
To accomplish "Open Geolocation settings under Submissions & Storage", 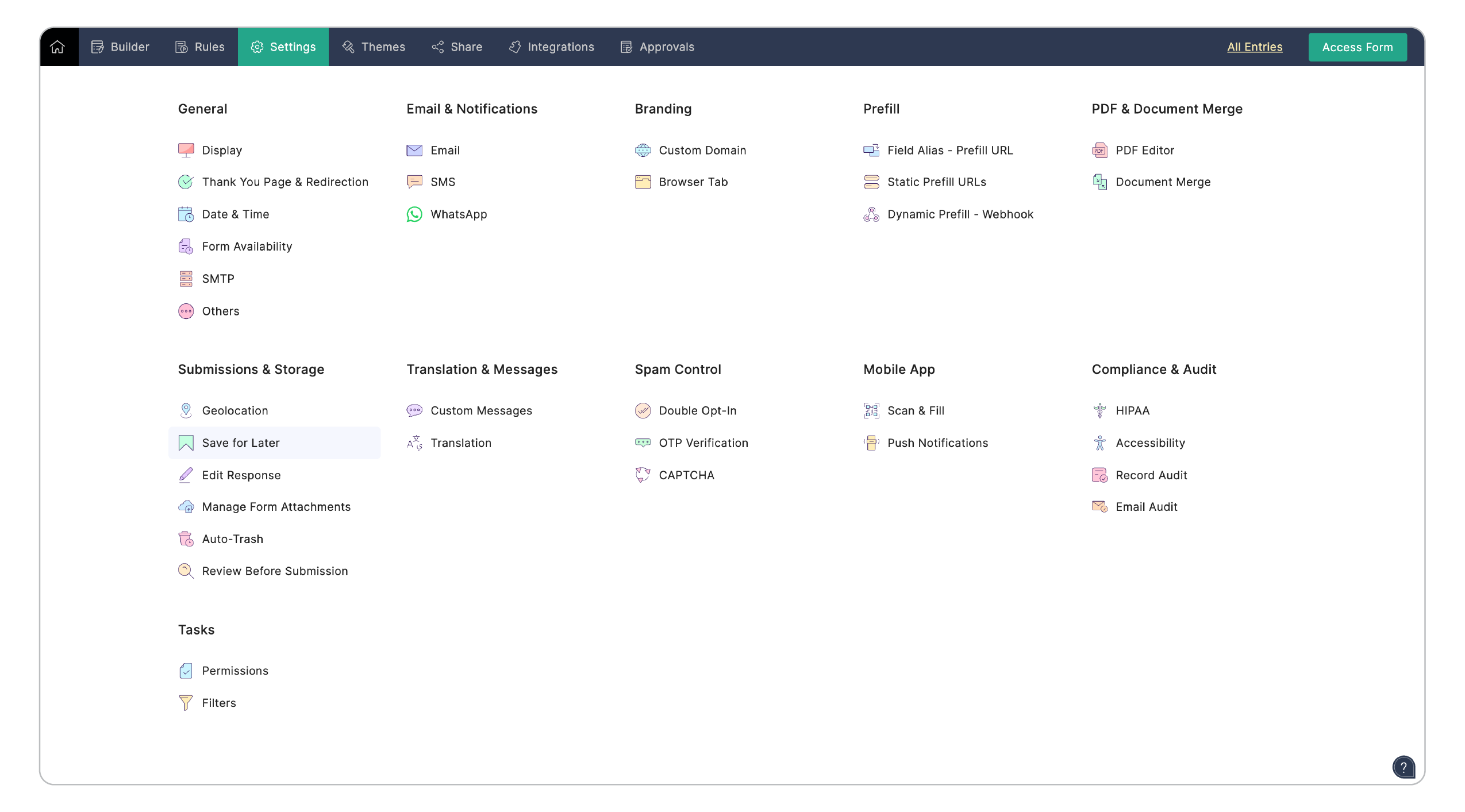I will click(235, 410).
